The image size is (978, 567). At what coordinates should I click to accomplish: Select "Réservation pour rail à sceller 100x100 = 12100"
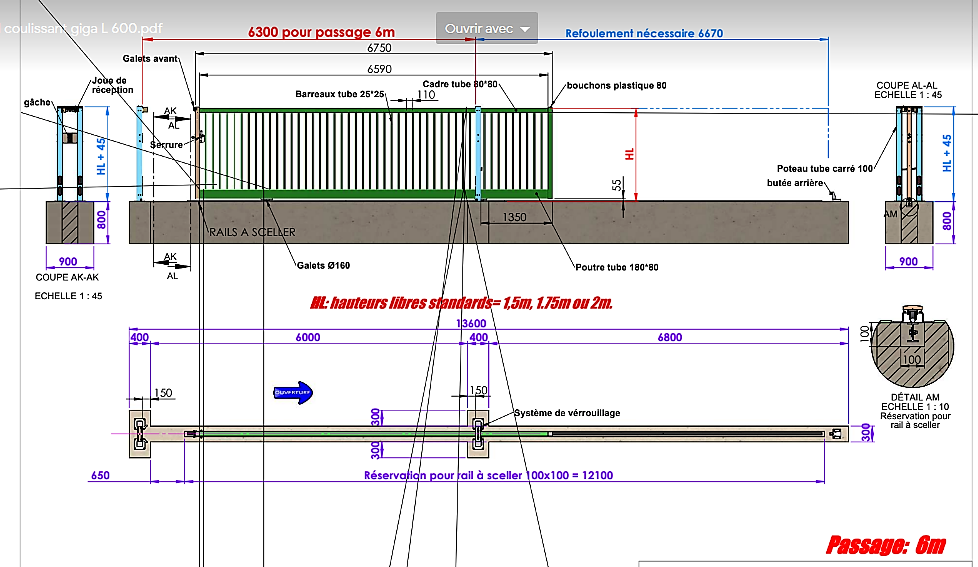click(488, 475)
